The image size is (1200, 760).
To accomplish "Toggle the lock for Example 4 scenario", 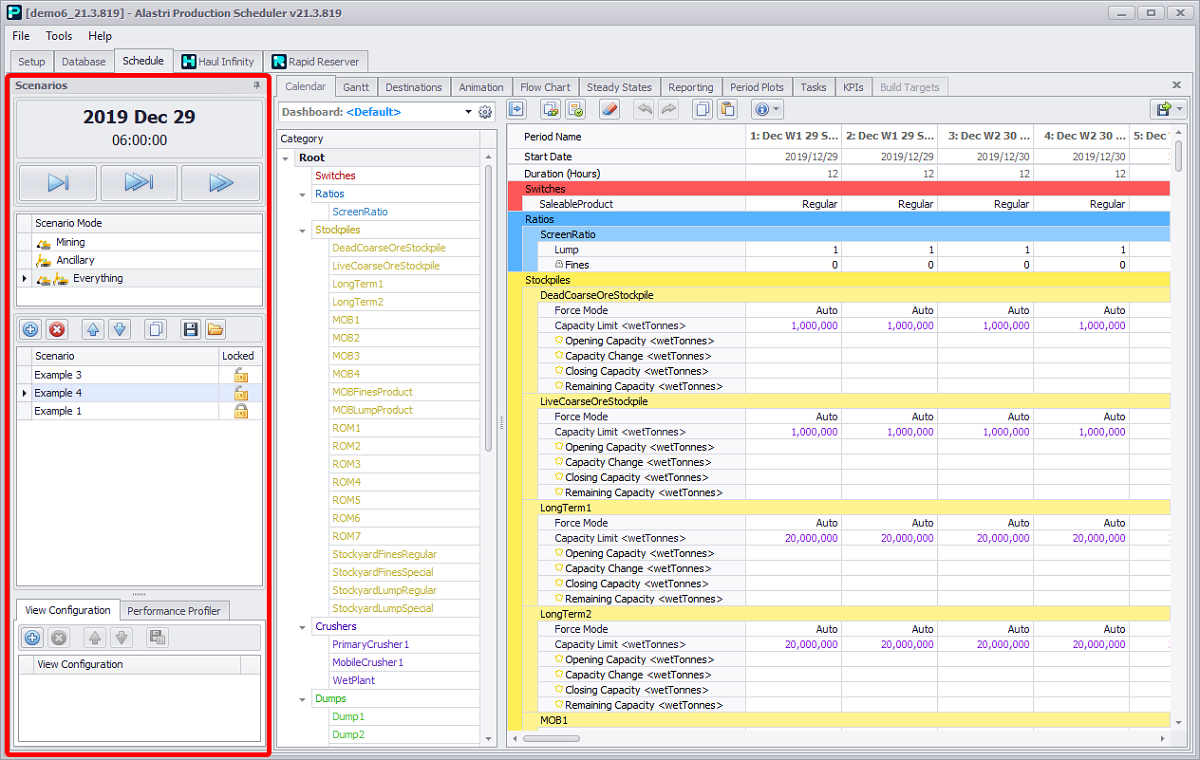I will 240,393.
